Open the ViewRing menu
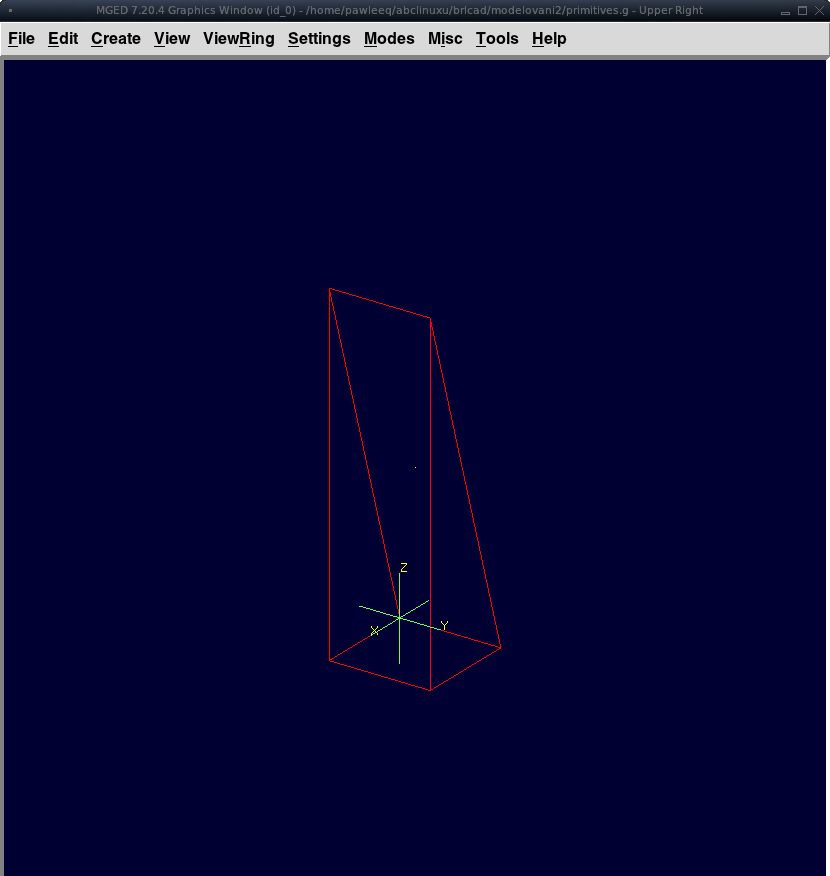This screenshot has height=876, width=830. (238, 39)
